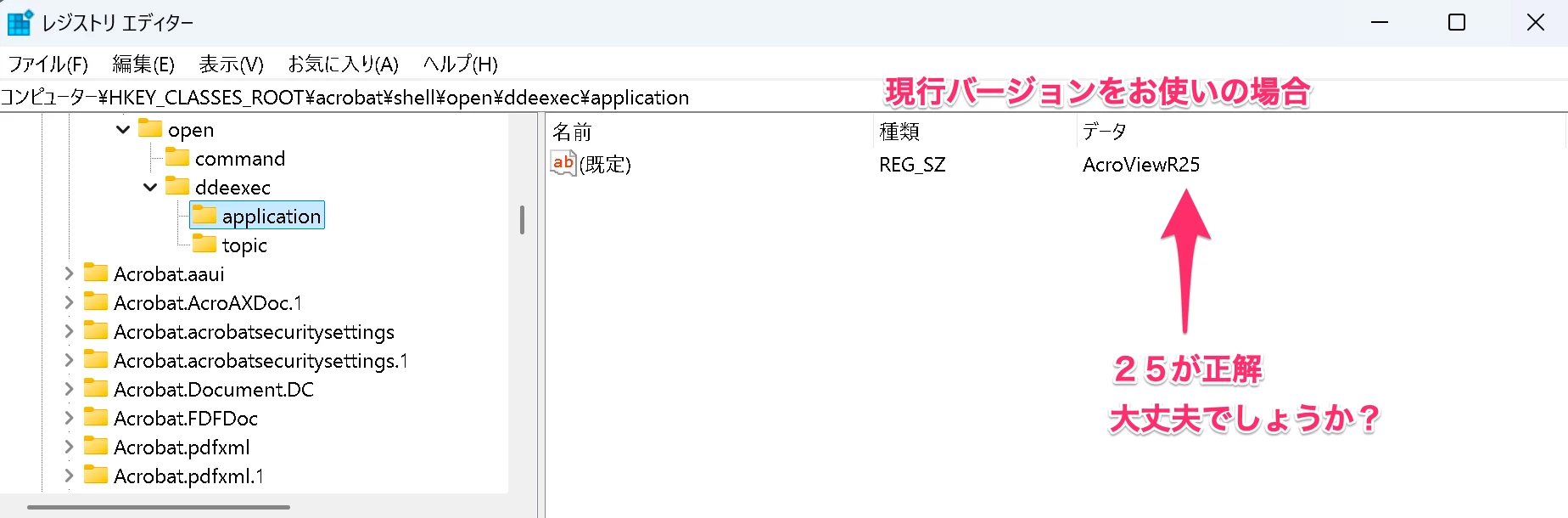Select the open key label

pyautogui.click(x=191, y=130)
